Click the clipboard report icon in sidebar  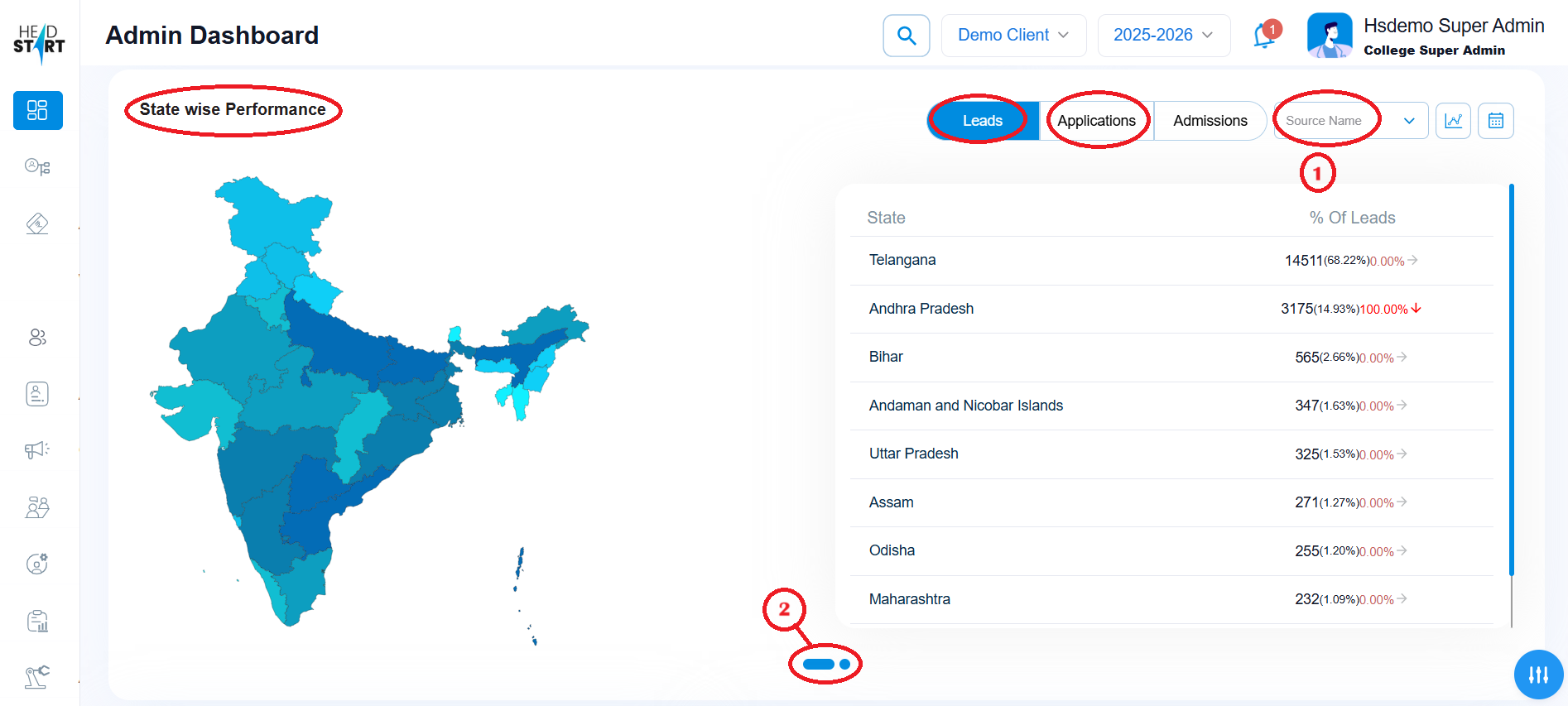click(37, 621)
